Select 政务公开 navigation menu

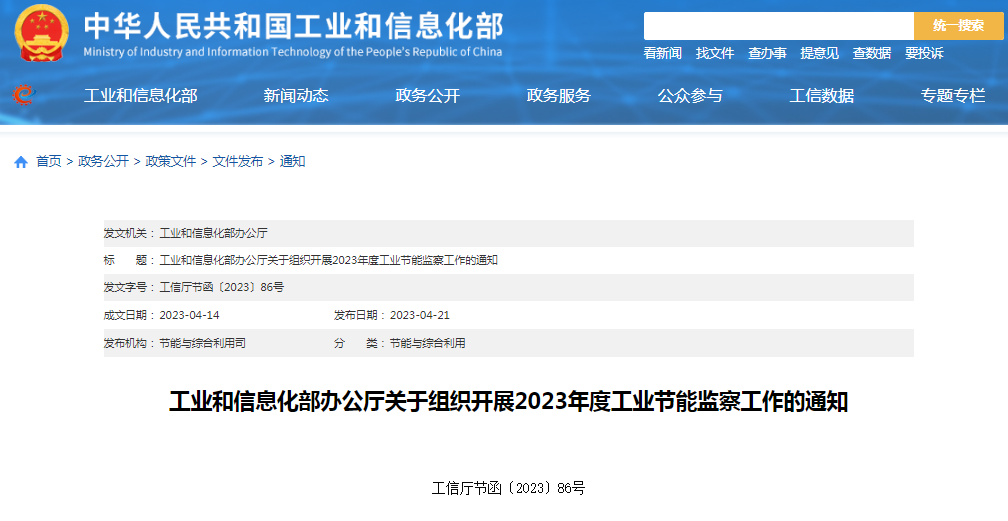(x=428, y=96)
